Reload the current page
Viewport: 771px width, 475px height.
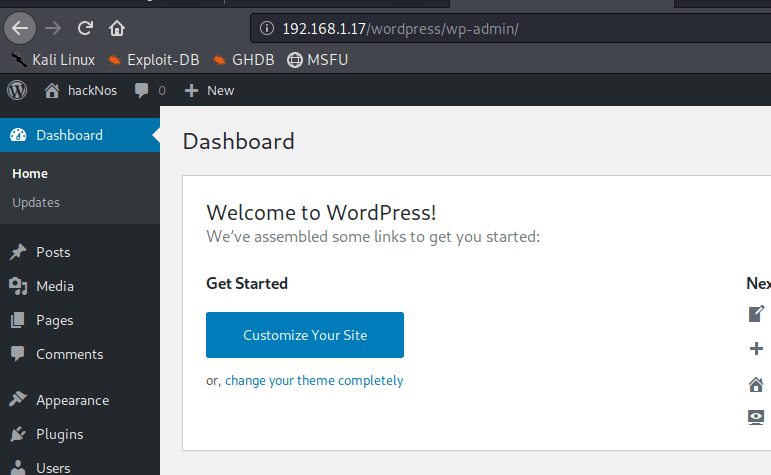point(85,28)
